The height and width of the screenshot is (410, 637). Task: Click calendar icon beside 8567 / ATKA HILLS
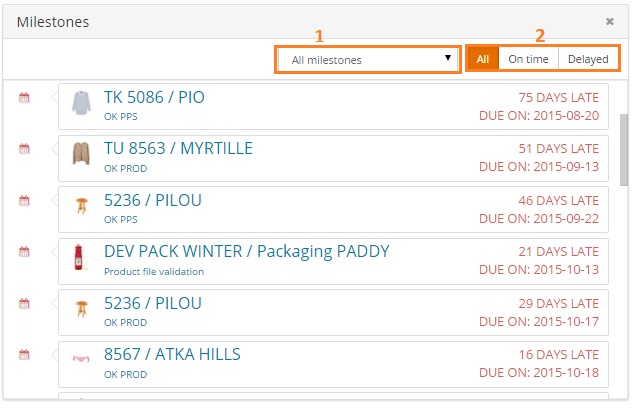click(25, 355)
